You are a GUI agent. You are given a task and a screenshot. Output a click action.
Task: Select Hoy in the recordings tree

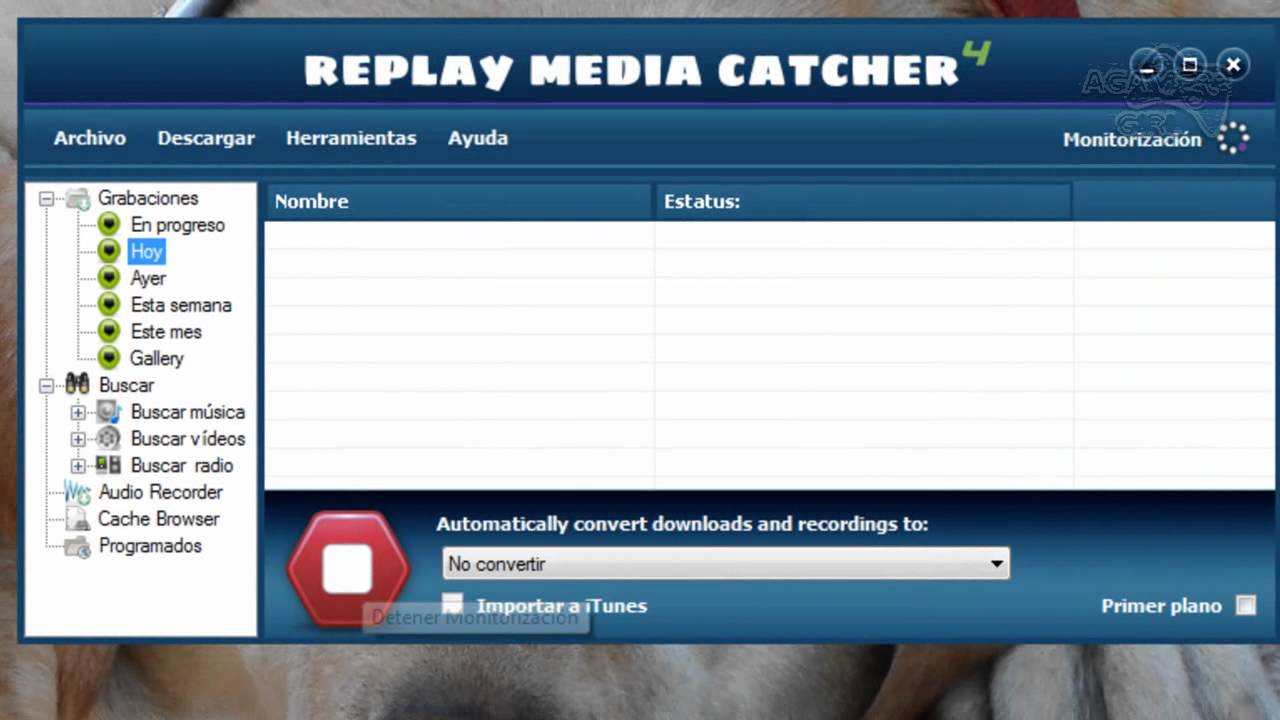coord(146,251)
